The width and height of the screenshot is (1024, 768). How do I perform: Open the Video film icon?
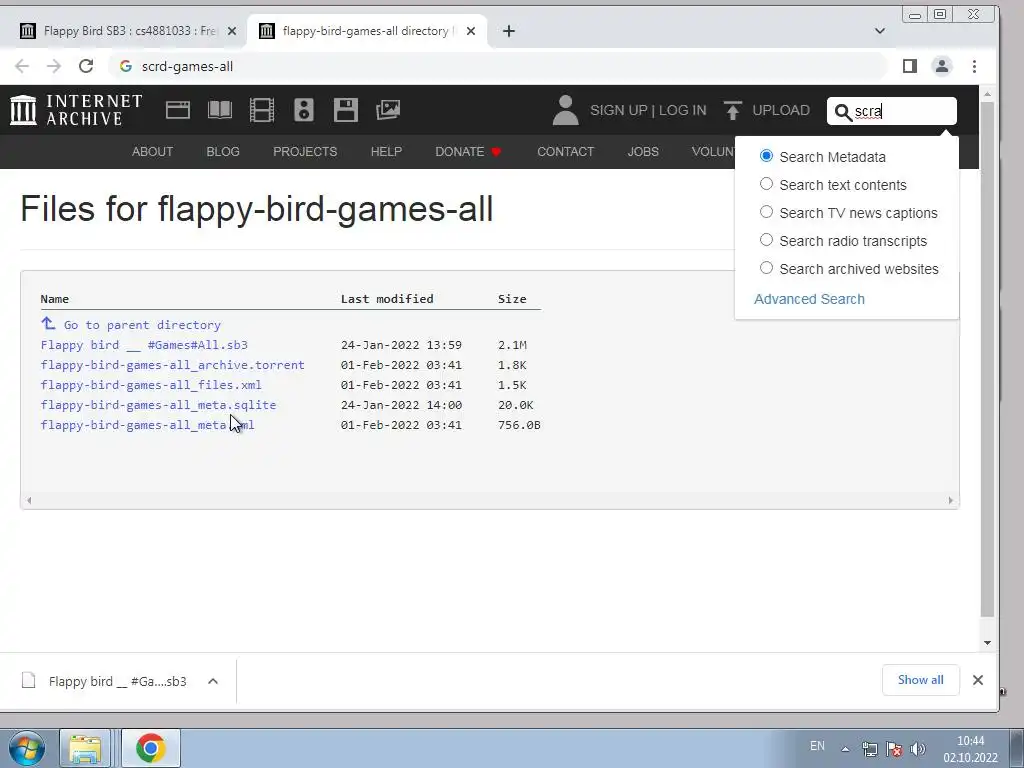[x=262, y=110]
